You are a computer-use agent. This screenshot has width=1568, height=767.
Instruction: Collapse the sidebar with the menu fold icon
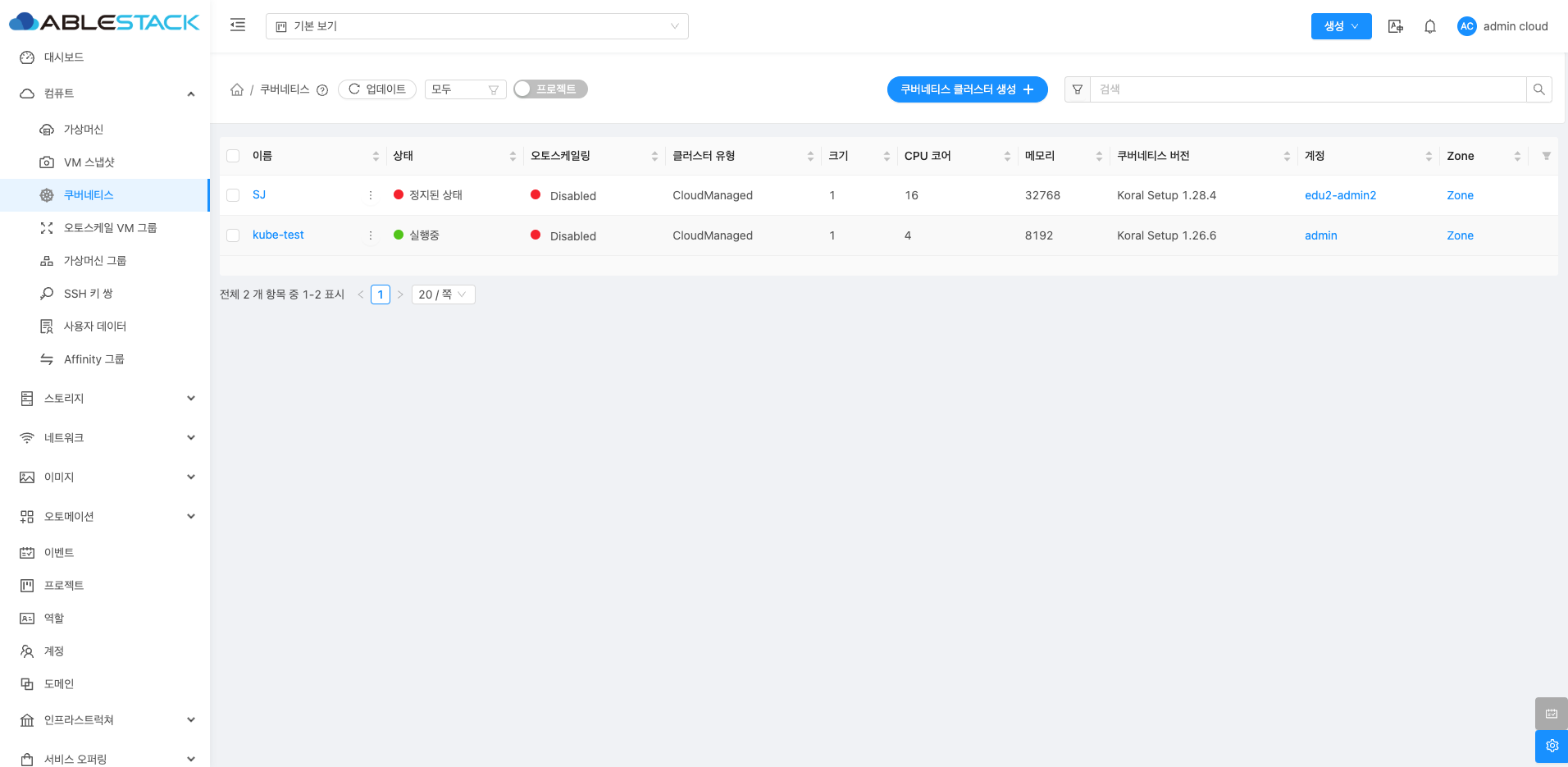click(x=238, y=25)
